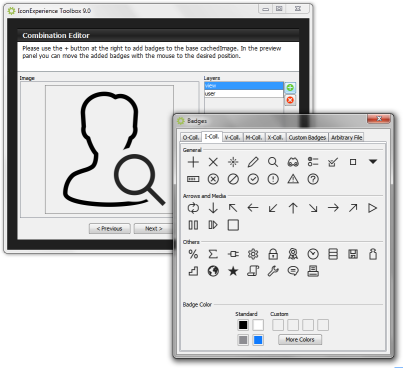The width and height of the screenshot is (403, 368).
Task: Switch to the V-Coll. tab
Action: [x=232, y=137]
